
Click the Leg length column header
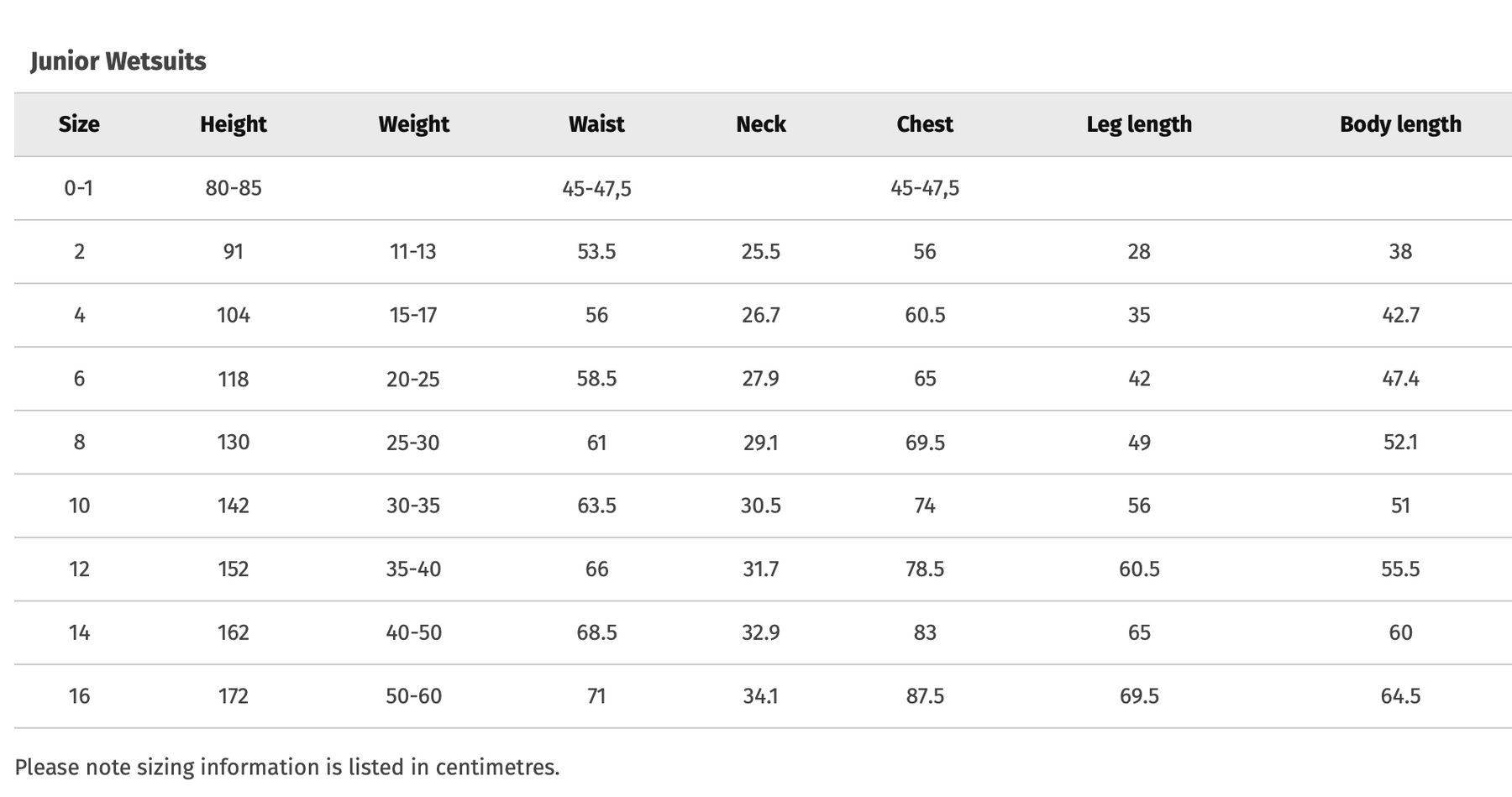point(1139,124)
